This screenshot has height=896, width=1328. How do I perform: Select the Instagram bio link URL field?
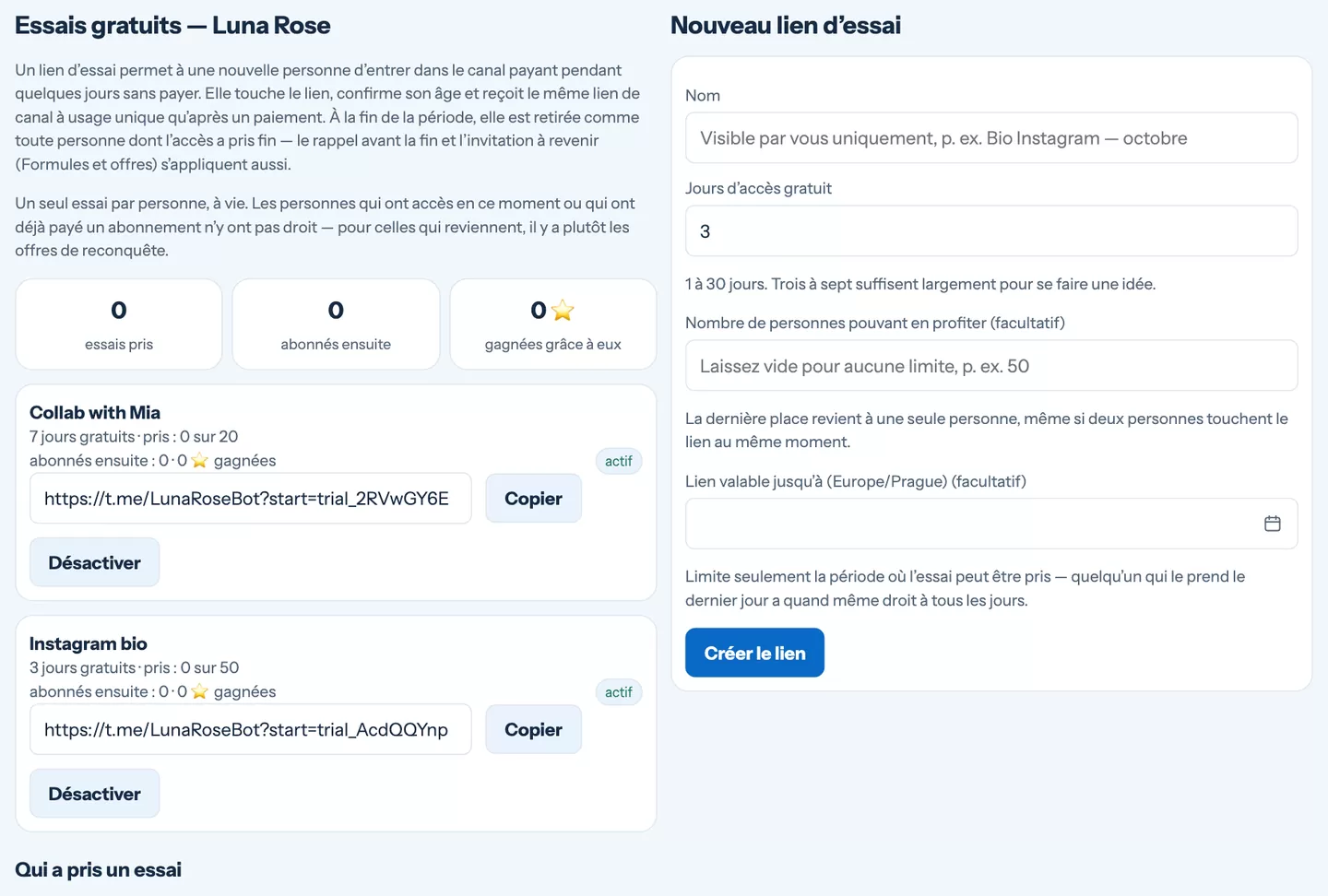[251, 730]
